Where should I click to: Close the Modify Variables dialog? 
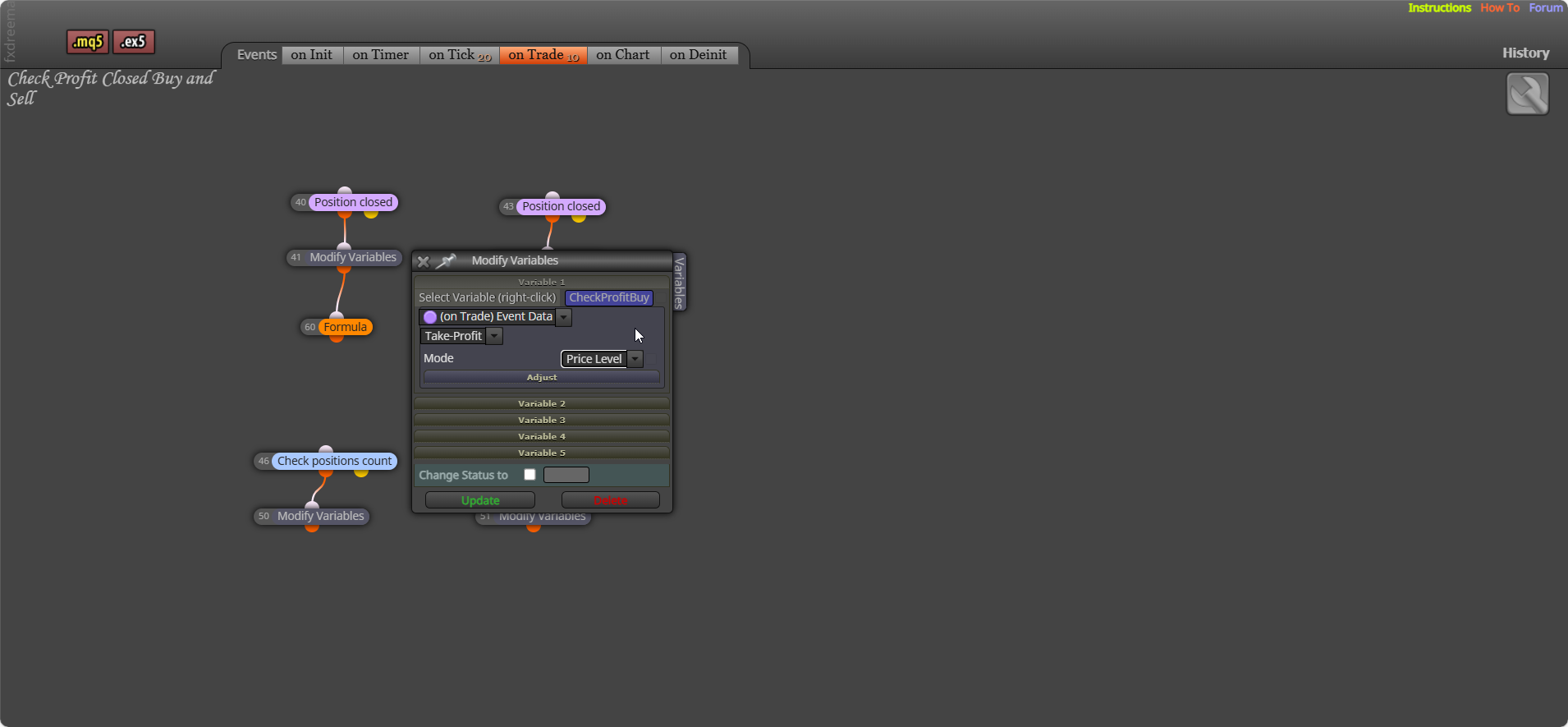[423, 261]
